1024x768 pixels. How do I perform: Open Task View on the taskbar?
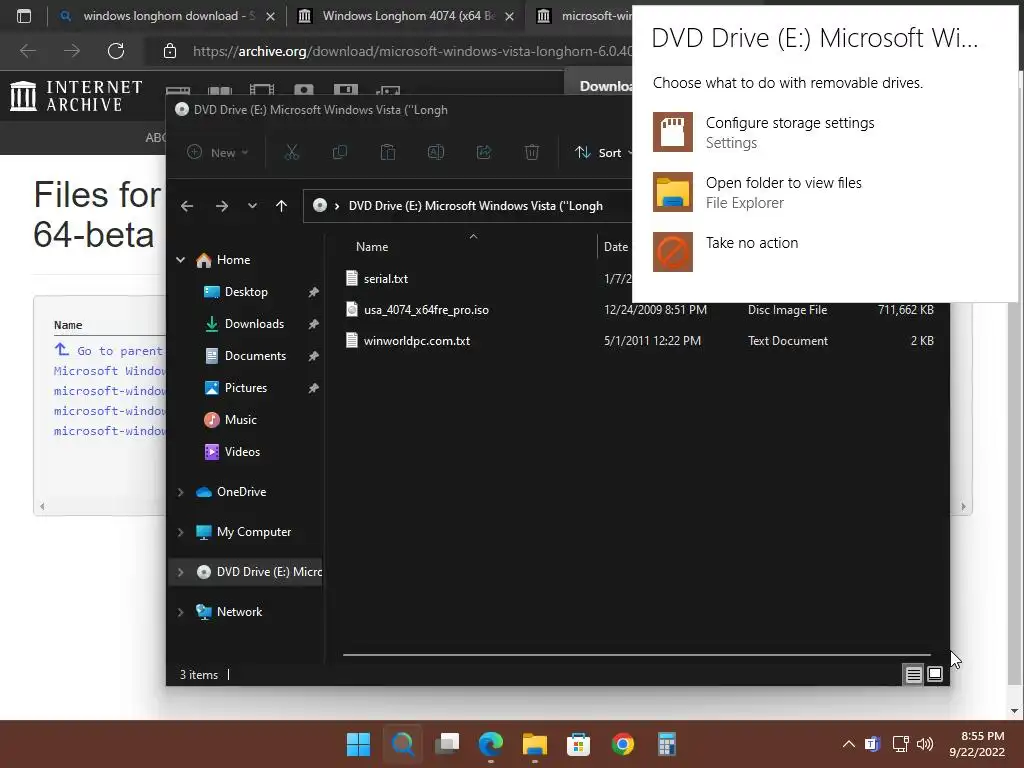447,744
